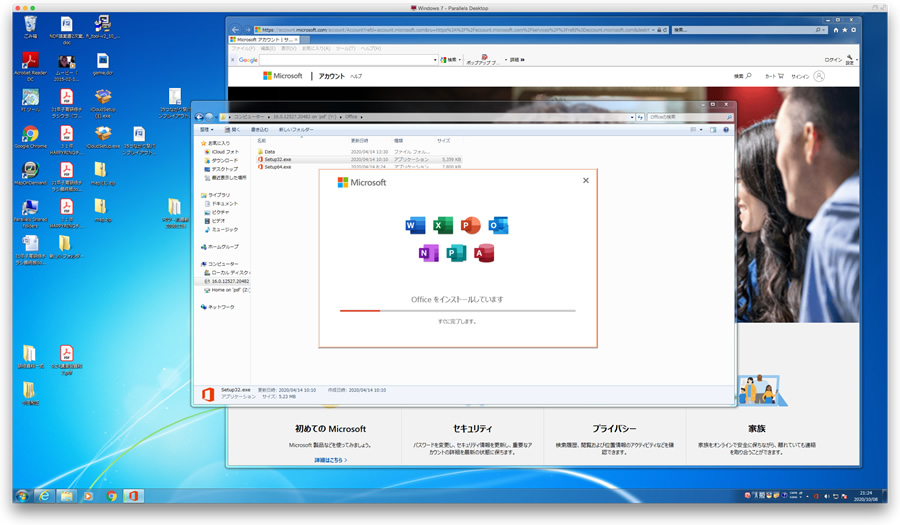This screenshot has height=525, width=900.
Task: Open Explorer help question mark icon
Action: [726, 130]
